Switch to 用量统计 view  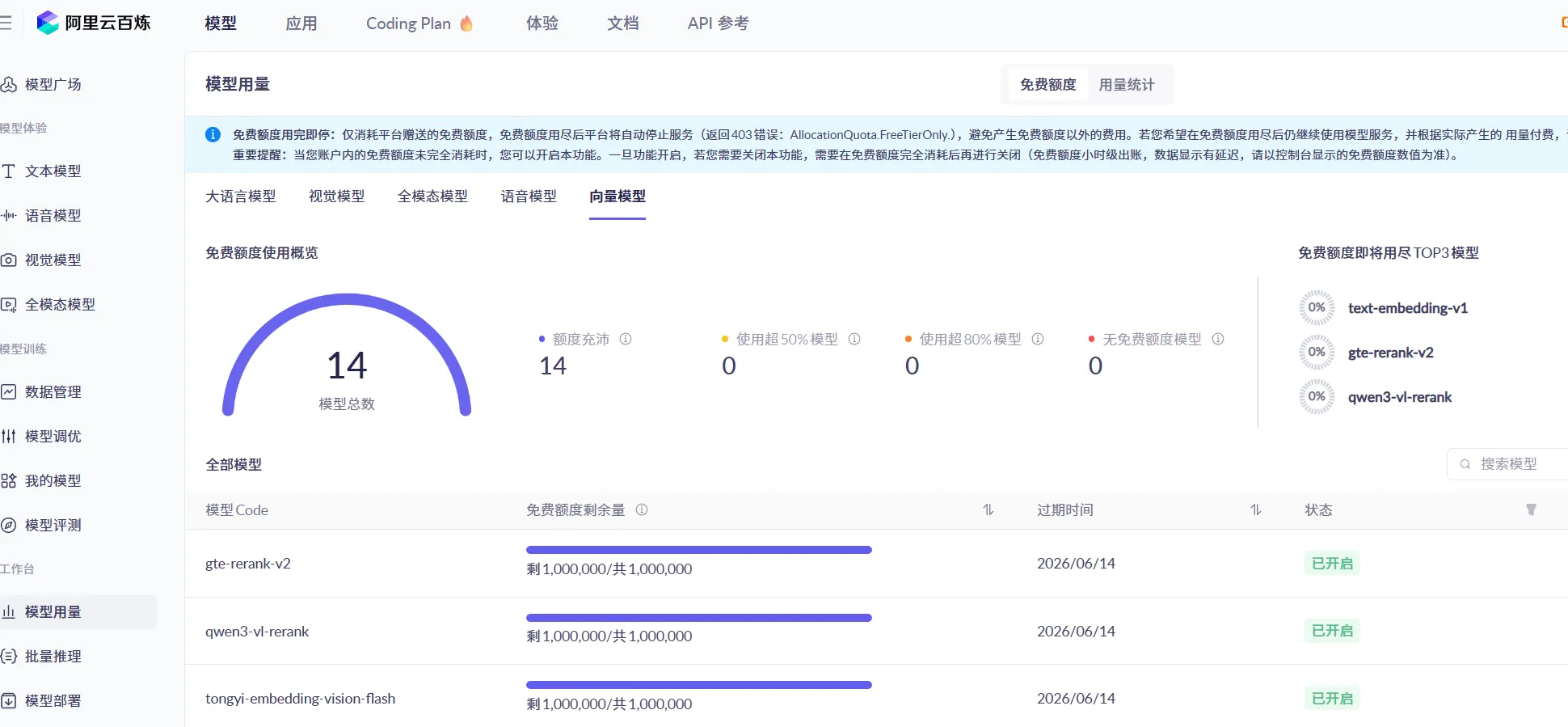tap(1127, 85)
